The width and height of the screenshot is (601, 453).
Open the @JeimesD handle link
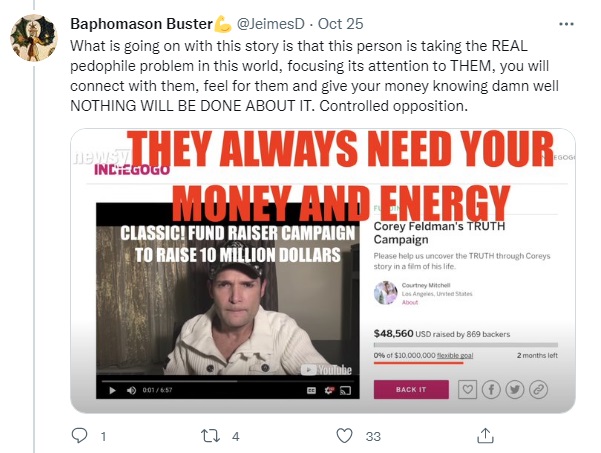[271, 24]
